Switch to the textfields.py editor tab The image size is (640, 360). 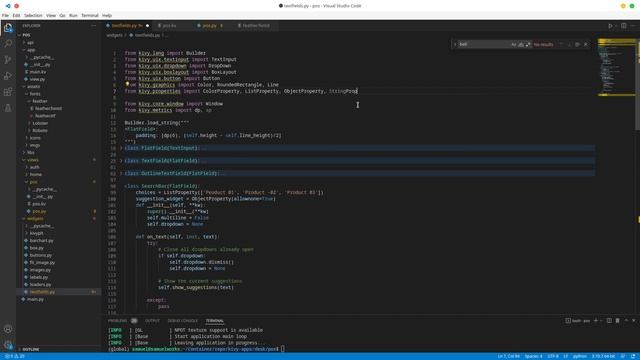[127, 26]
